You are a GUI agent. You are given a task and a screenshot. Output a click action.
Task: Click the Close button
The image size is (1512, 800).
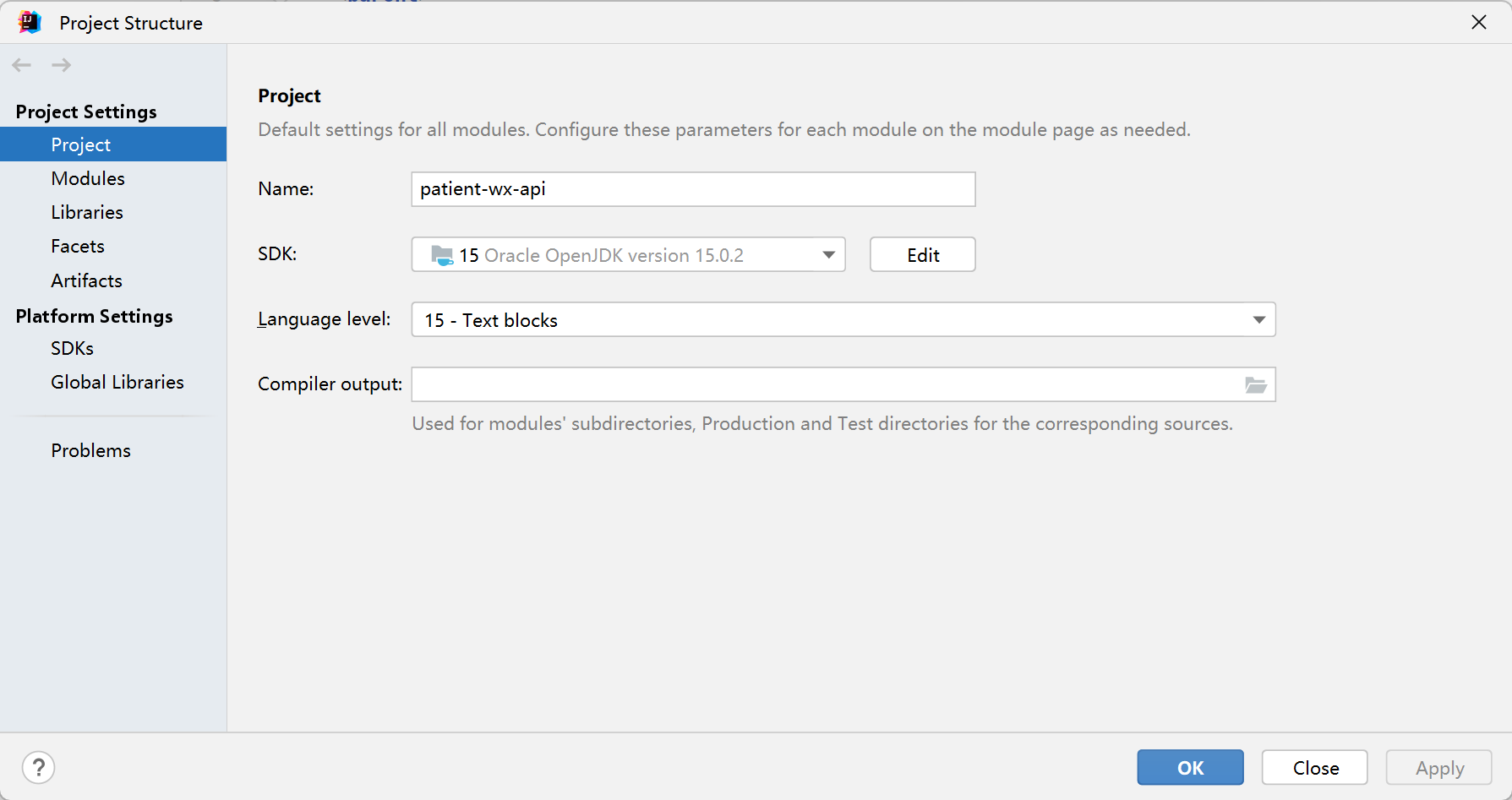pos(1314,767)
